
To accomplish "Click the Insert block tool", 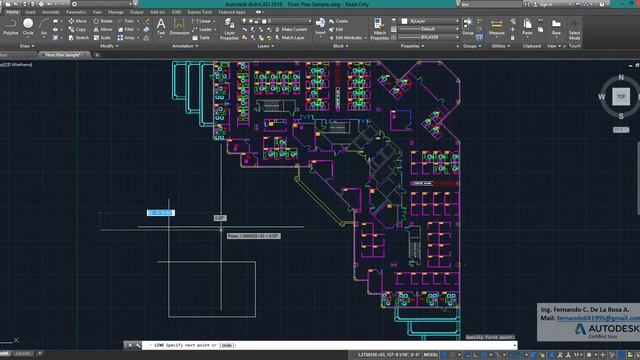I will point(320,26).
